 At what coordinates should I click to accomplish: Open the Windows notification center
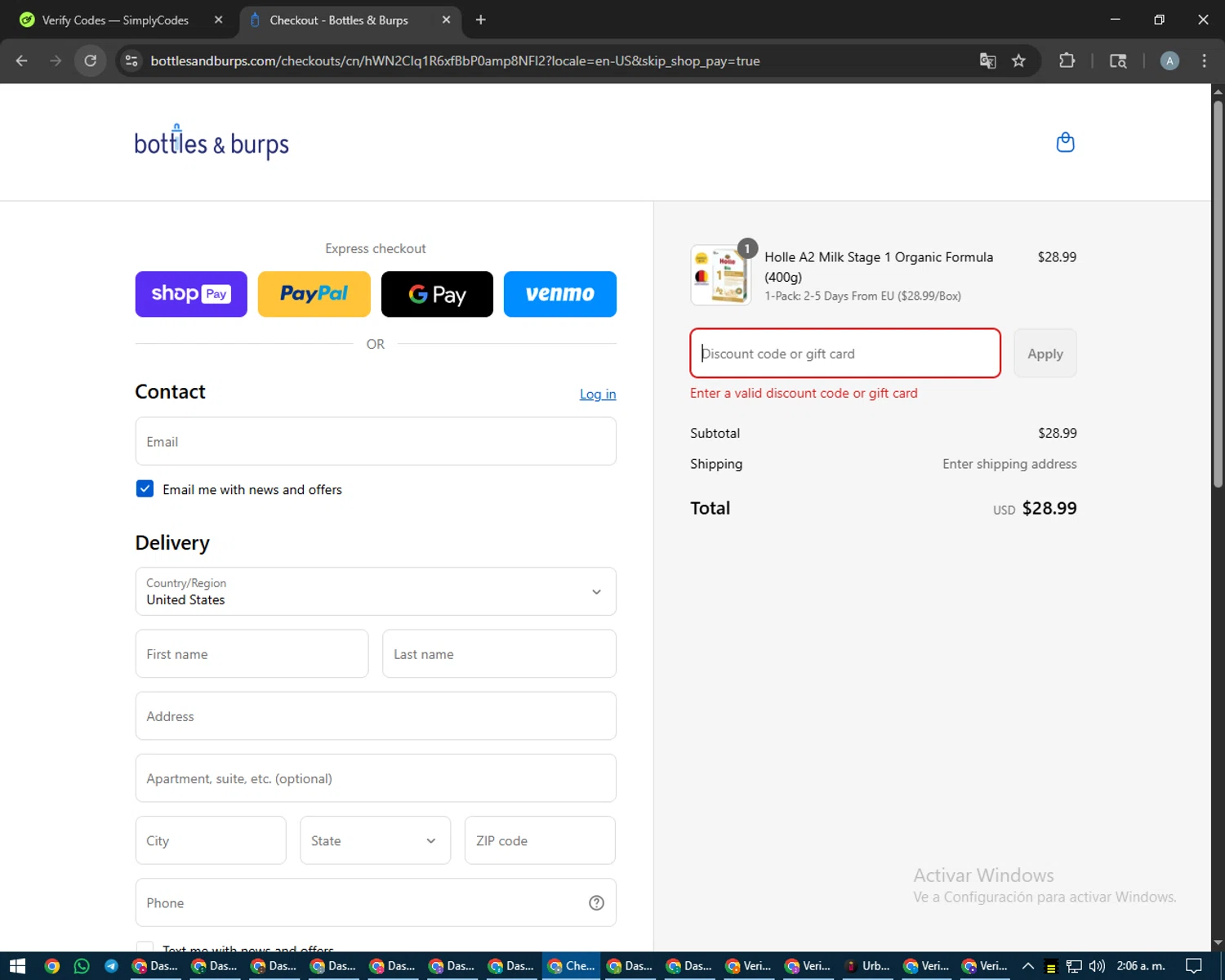click(1194, 966)
